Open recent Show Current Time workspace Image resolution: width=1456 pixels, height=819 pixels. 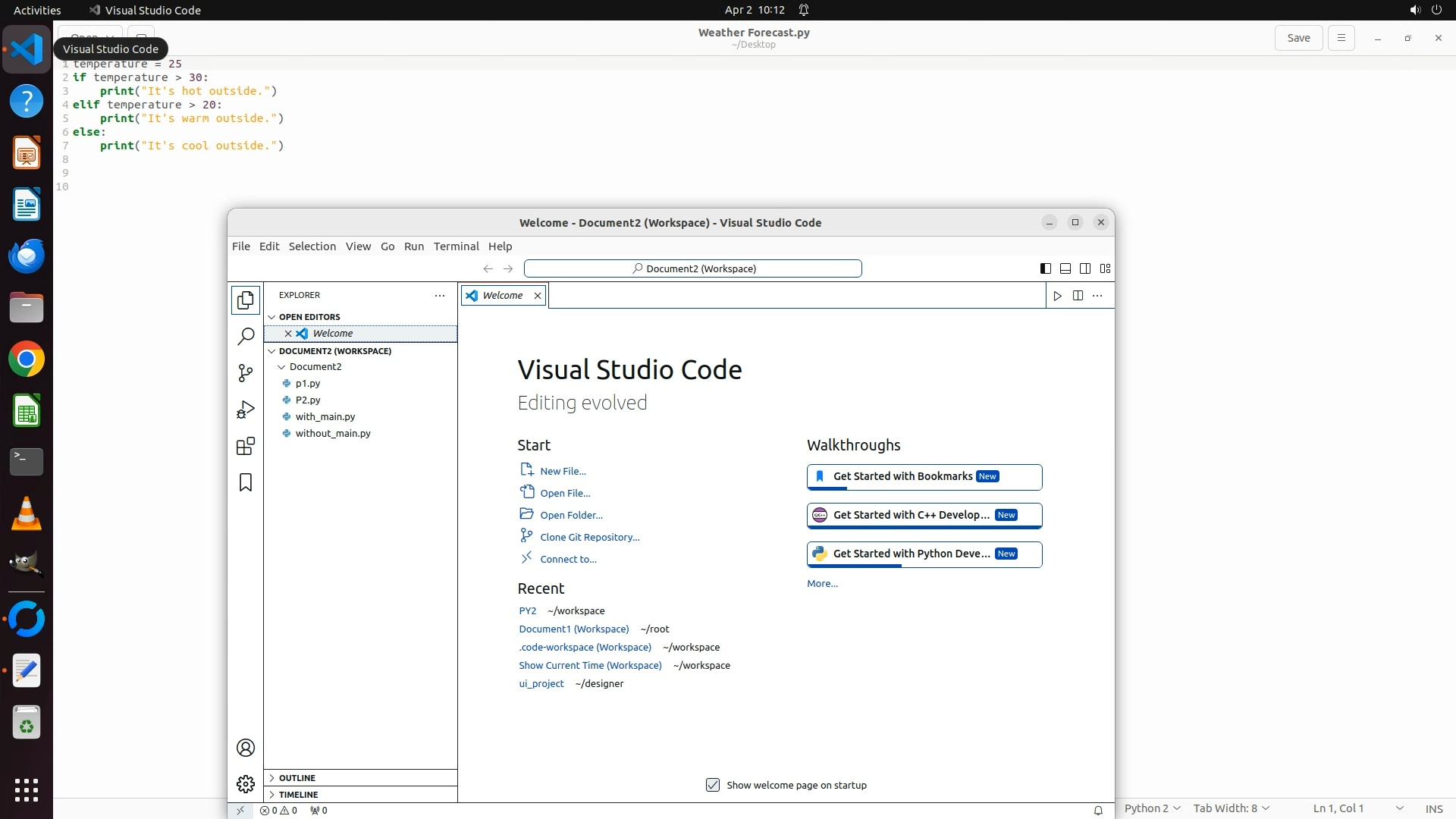tap(590, 665)
